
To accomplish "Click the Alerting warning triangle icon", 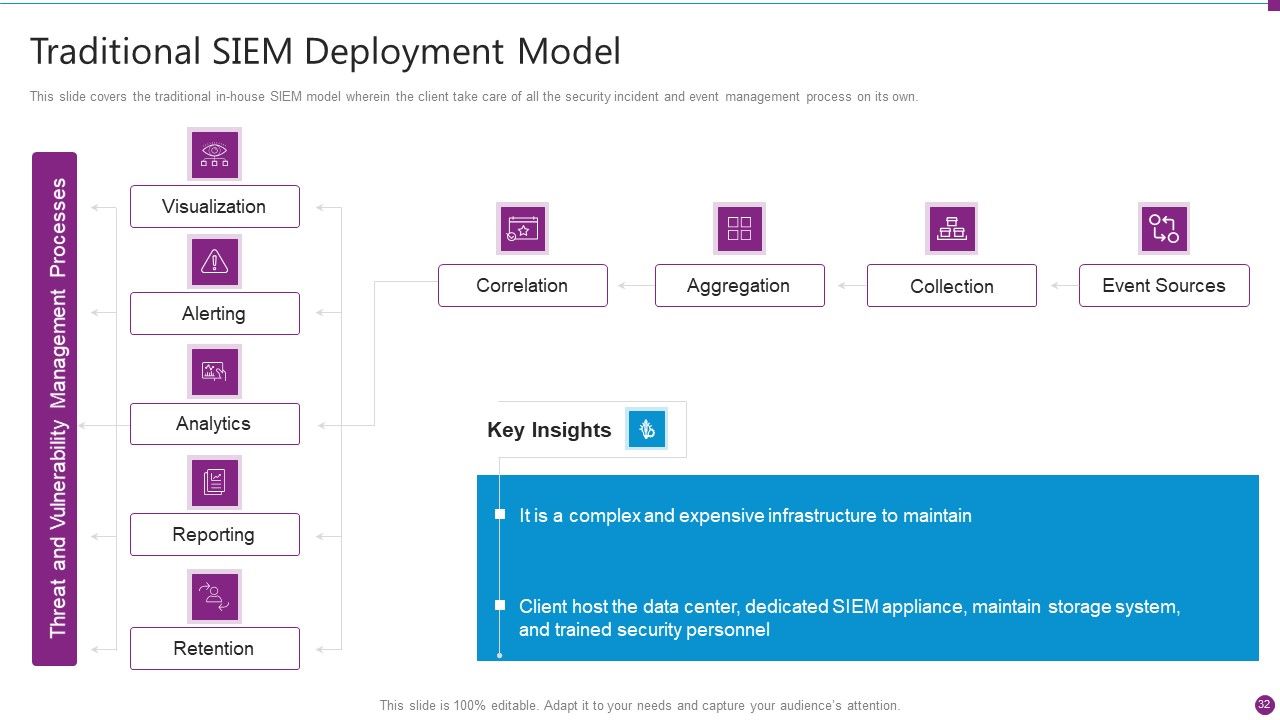I will [214, 262].
